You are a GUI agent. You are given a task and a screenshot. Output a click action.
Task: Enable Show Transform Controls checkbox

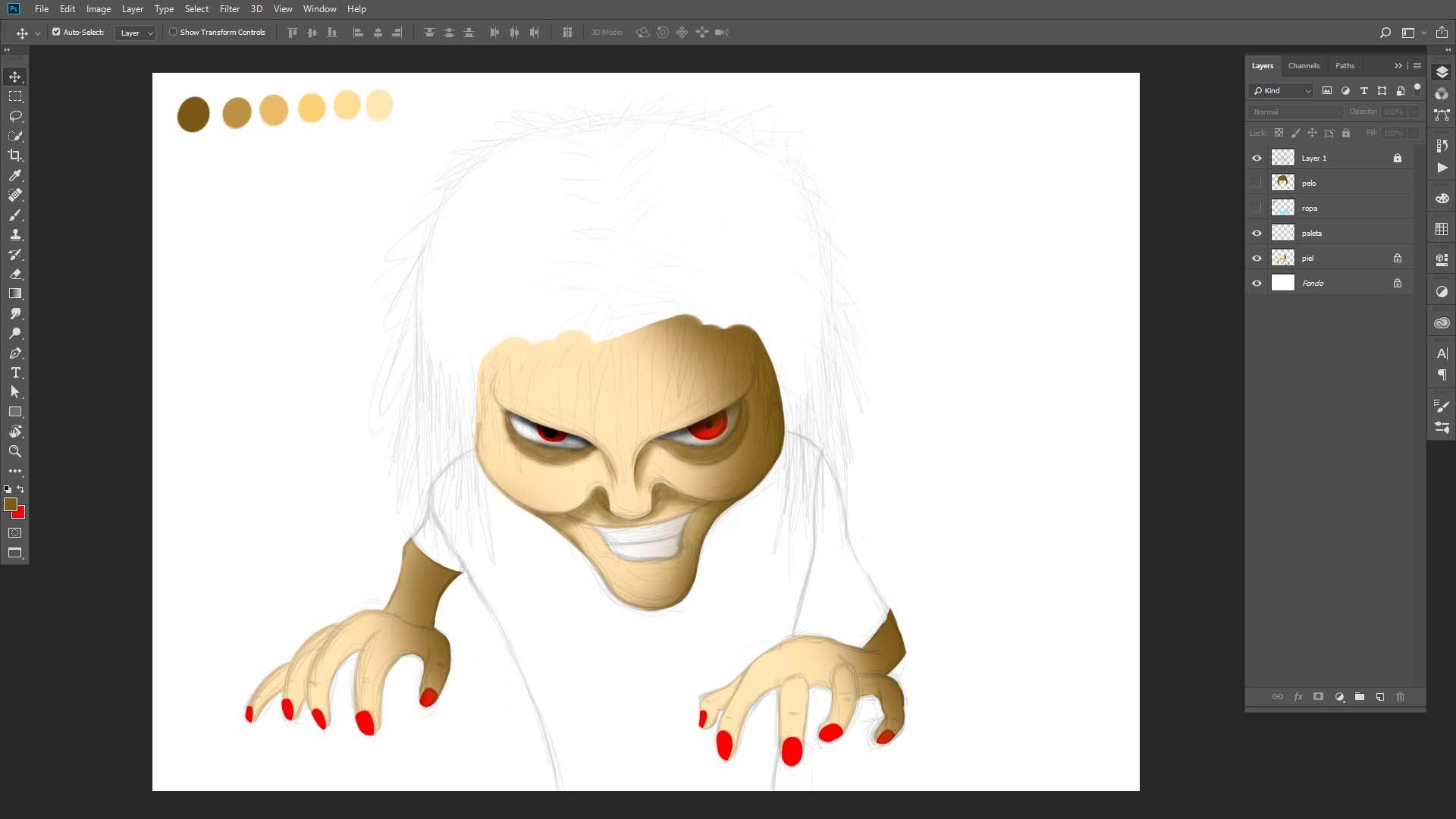pyautogui.click(x=173, y=32)
